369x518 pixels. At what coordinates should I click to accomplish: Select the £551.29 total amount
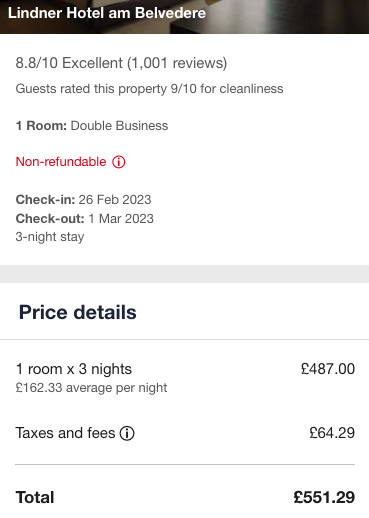(x=324, y=497)
